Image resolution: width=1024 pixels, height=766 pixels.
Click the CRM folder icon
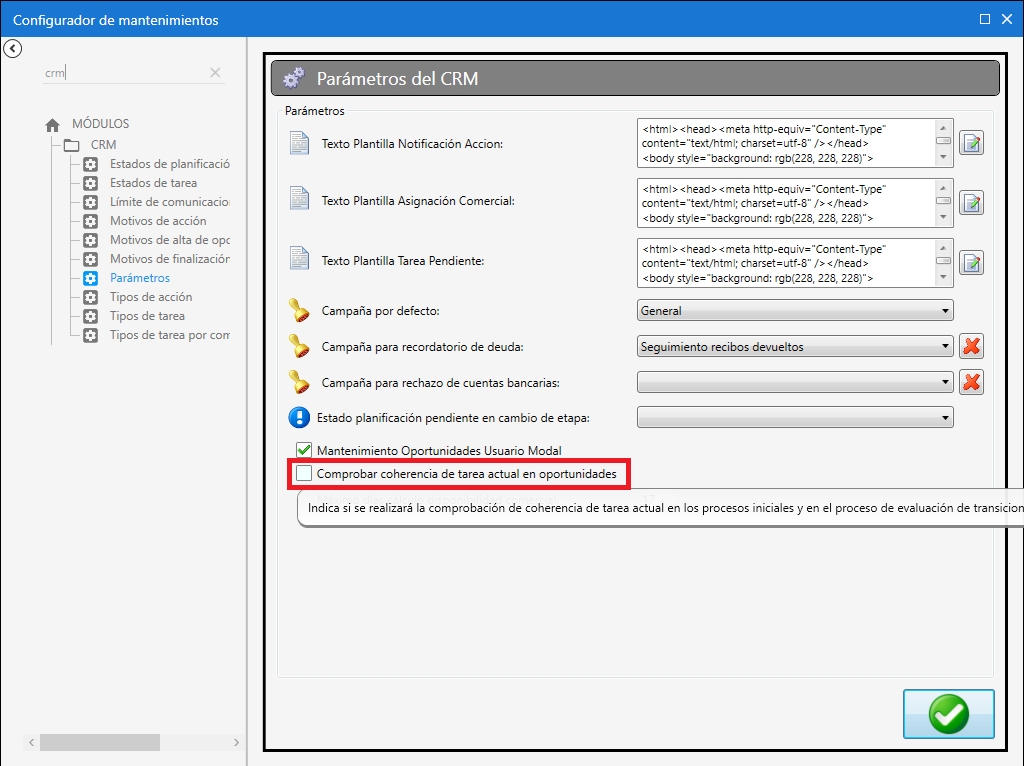(x=71, y=145)
